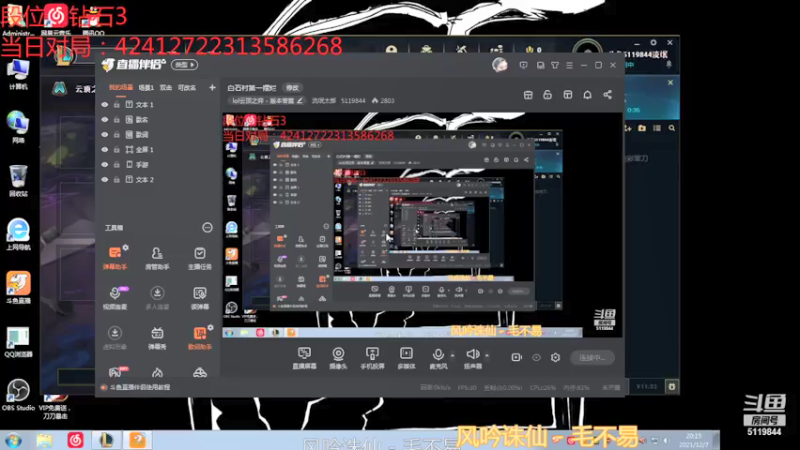The image size is (800, 450).
Task: Add a 多媒体 multimedia source
Action: [x=406, y=358]
